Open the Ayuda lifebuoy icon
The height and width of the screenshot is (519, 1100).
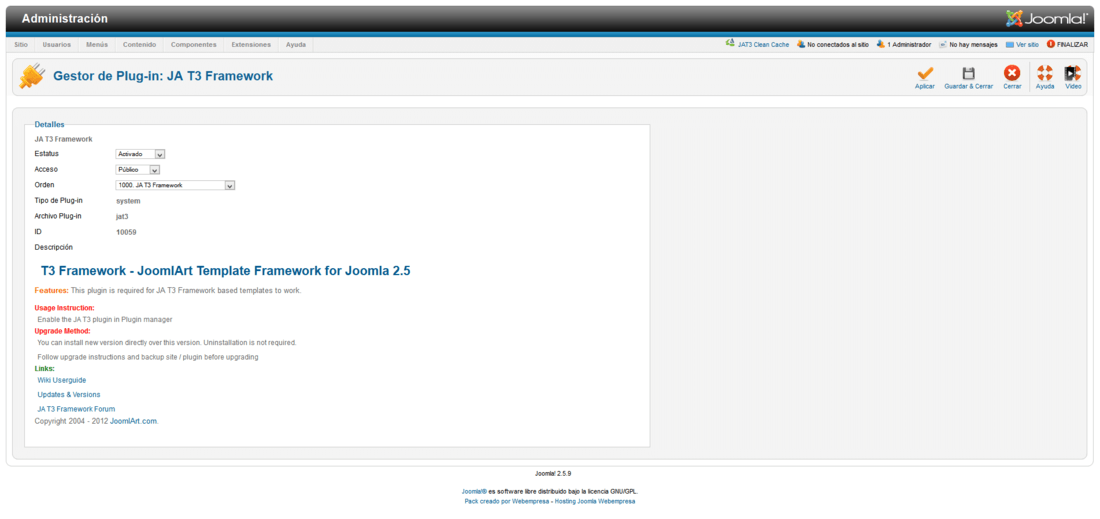pyautogui.click(x=1045, y=73)
